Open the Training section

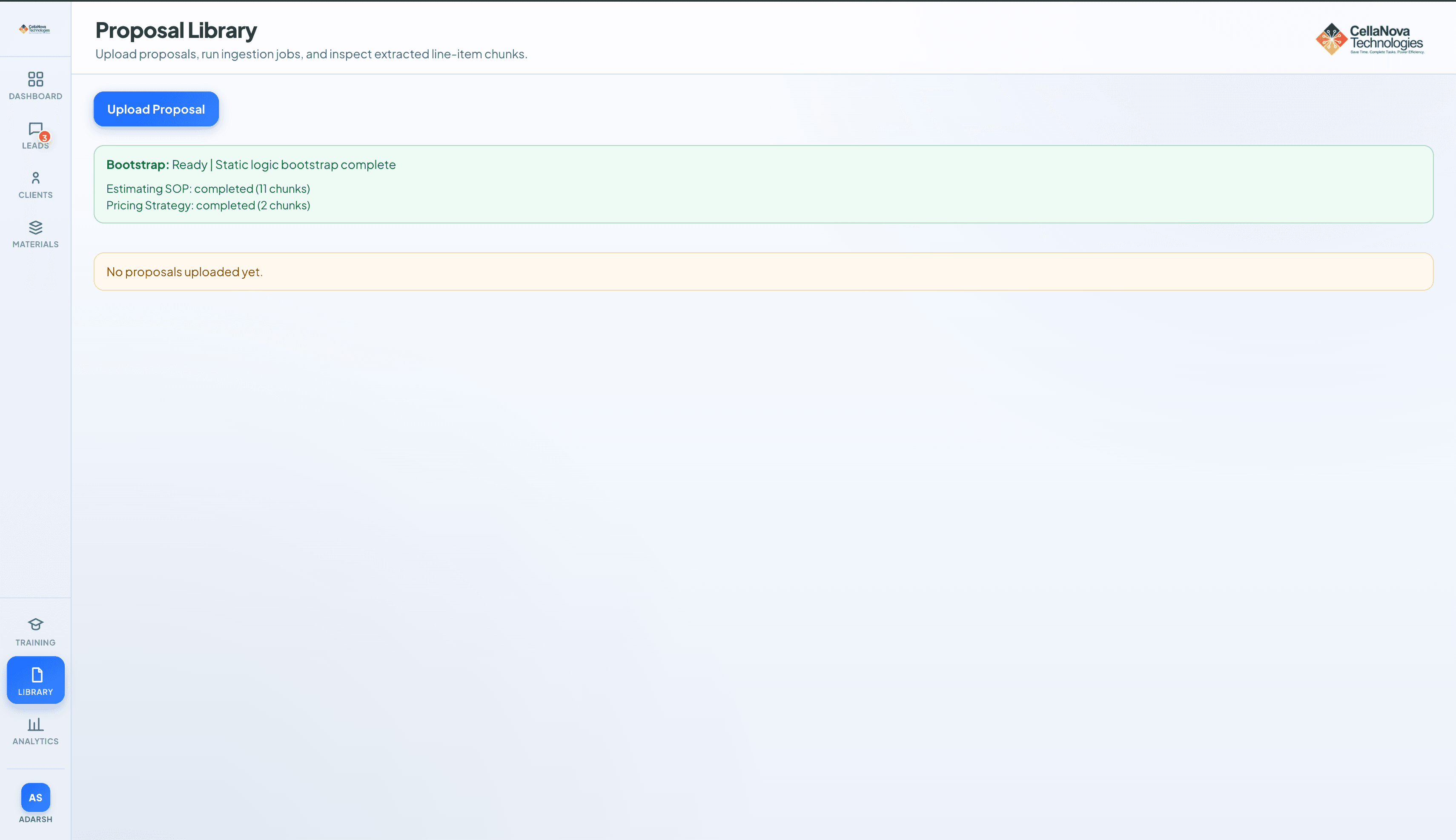[35, 632]
